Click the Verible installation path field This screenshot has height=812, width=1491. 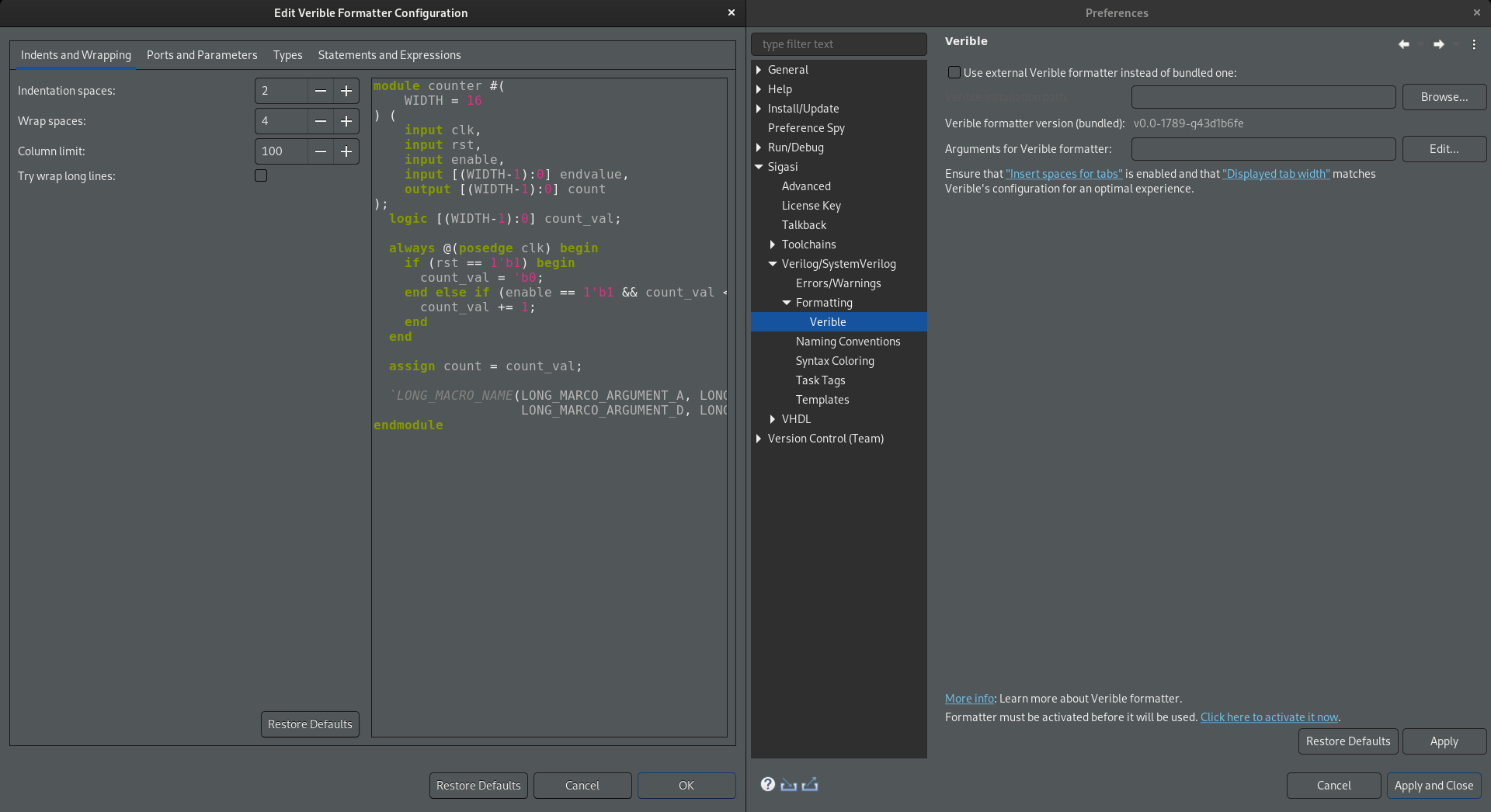1263,97
